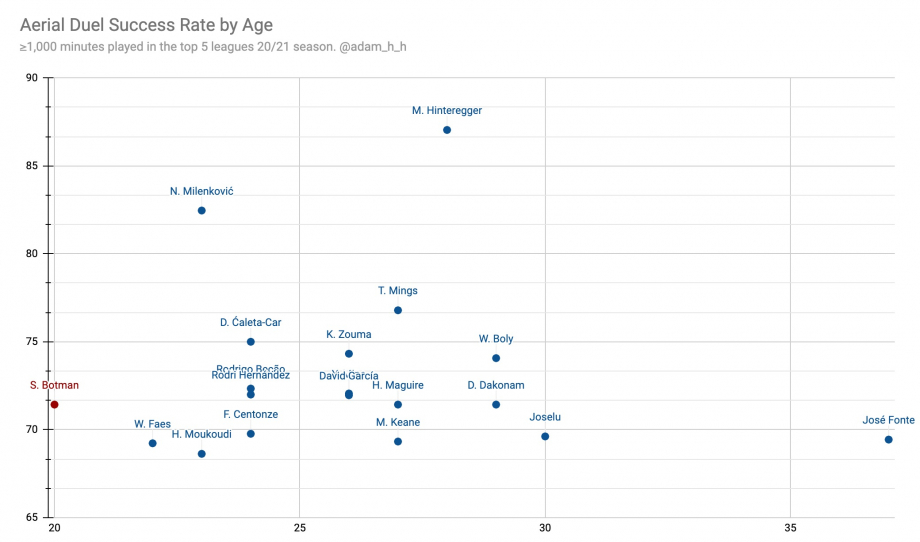
Task: Click the David García label
Action: pyautogui.click(x=349, y=376)
